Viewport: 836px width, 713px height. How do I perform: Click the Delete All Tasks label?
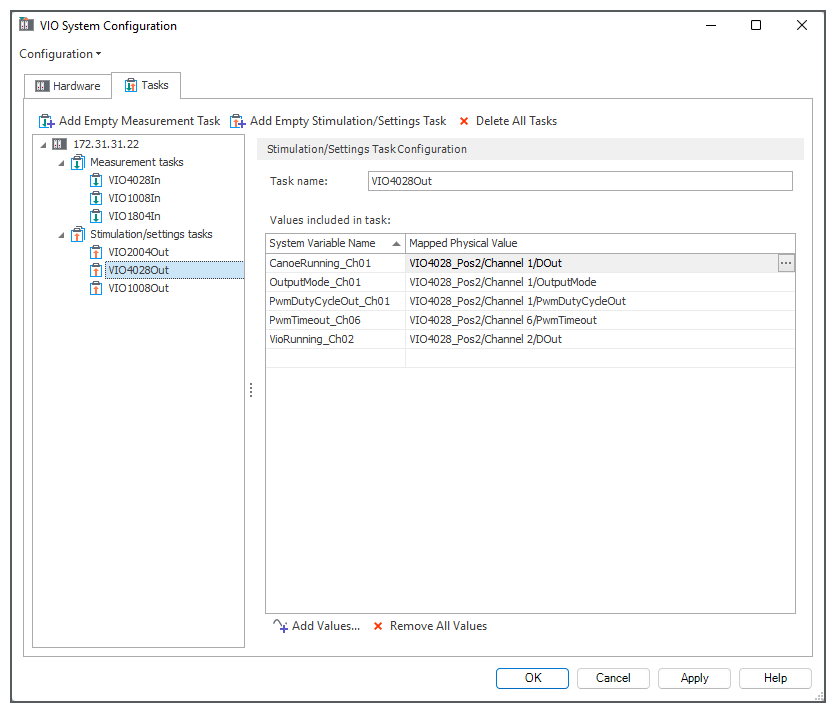point(516,121)
